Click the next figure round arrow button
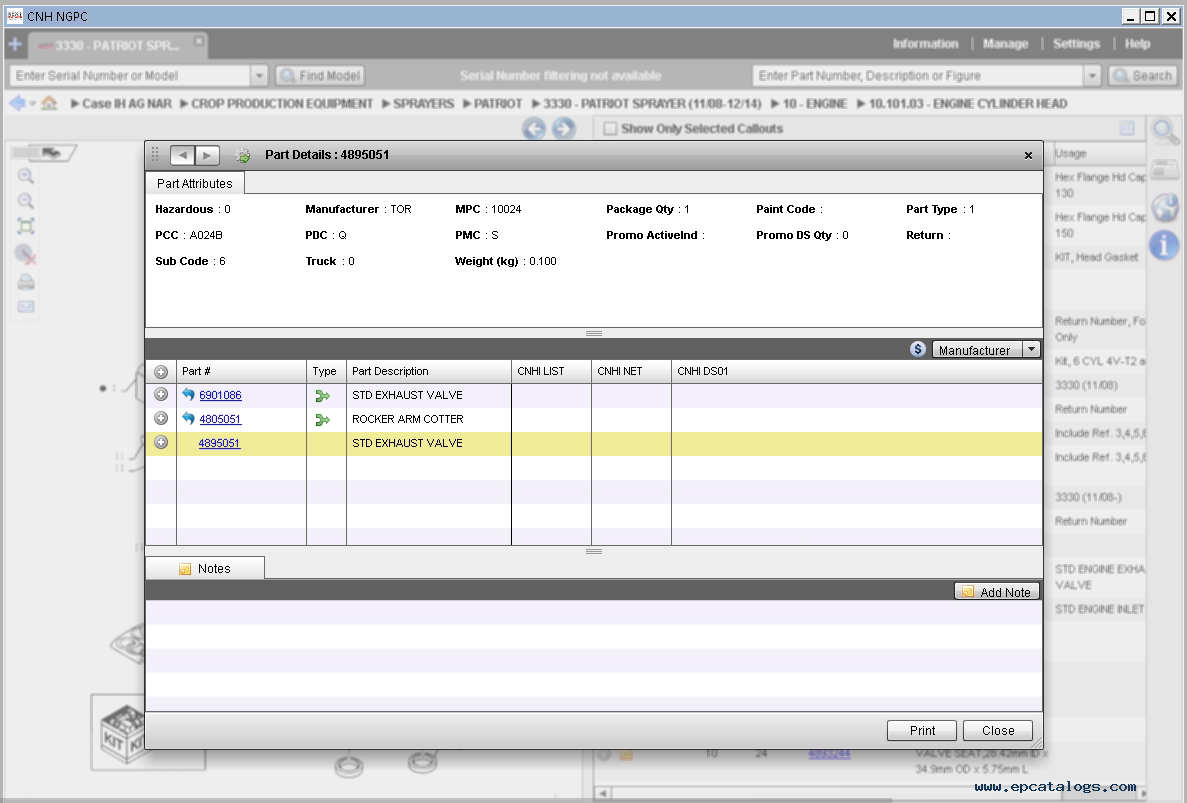 pyautogui.click(x=563, y=129)
